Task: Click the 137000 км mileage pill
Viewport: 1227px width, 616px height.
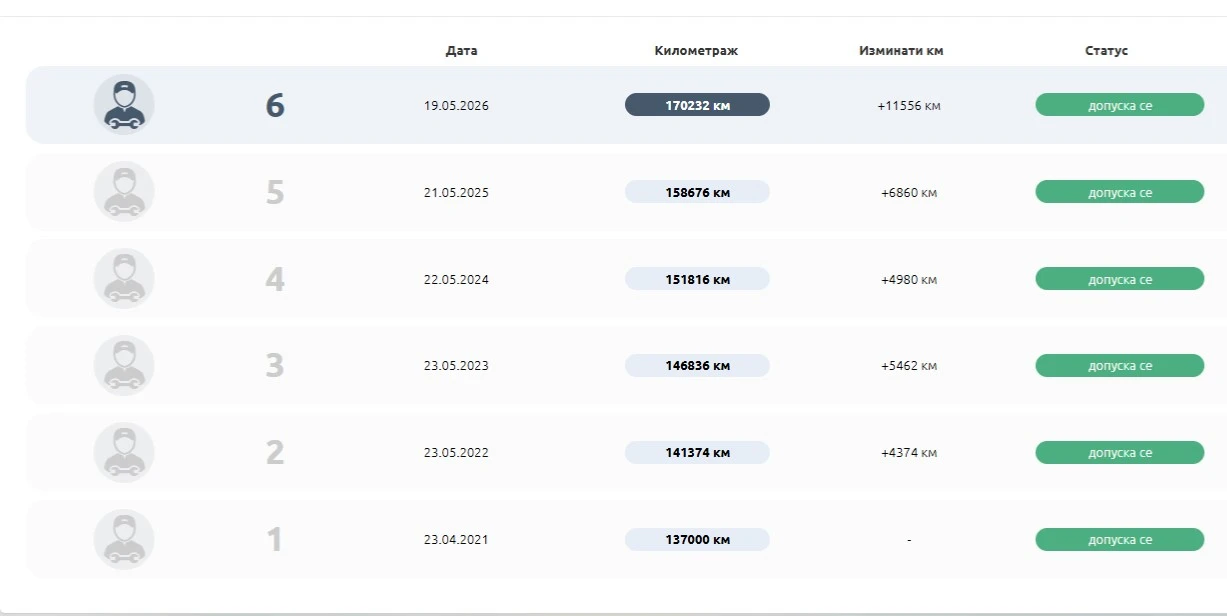Action: pos(697,540)
